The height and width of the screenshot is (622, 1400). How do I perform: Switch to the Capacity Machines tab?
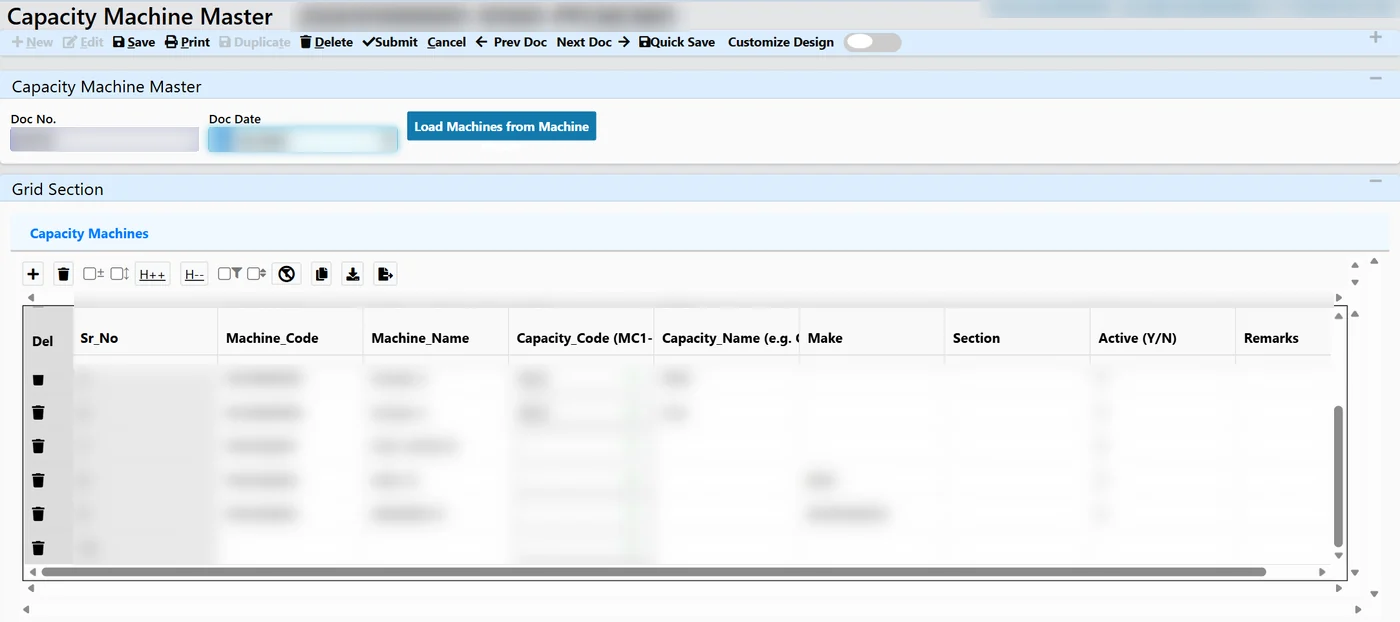(89, 233)
